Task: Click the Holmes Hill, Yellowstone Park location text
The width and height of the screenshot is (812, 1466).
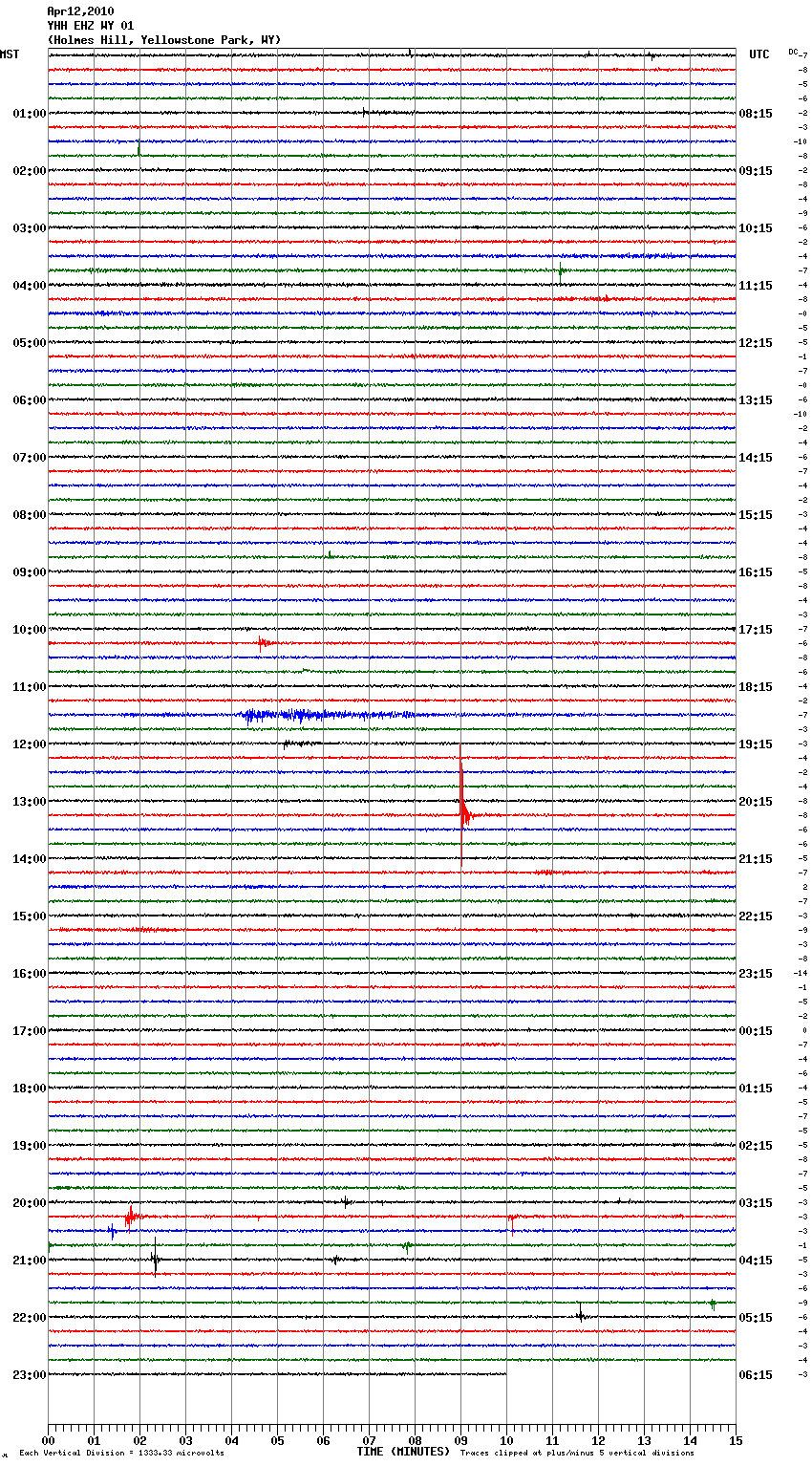Action: pos(164,40)
